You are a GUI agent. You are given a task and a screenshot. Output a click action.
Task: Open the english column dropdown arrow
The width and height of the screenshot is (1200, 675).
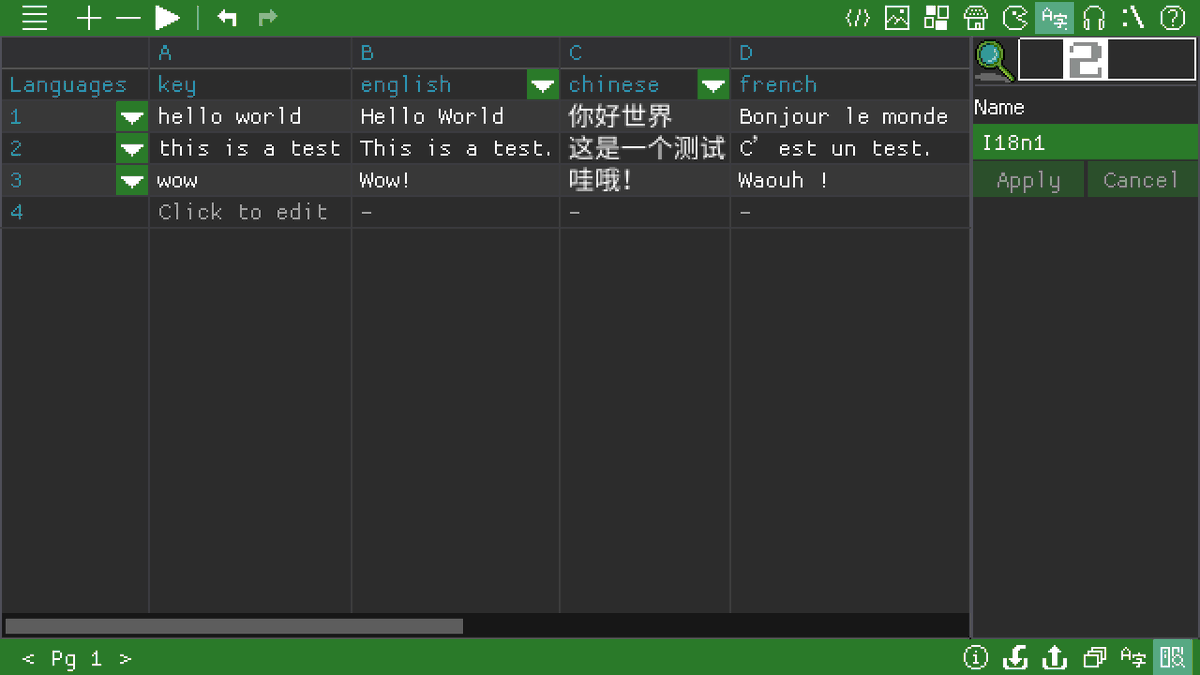543,85
